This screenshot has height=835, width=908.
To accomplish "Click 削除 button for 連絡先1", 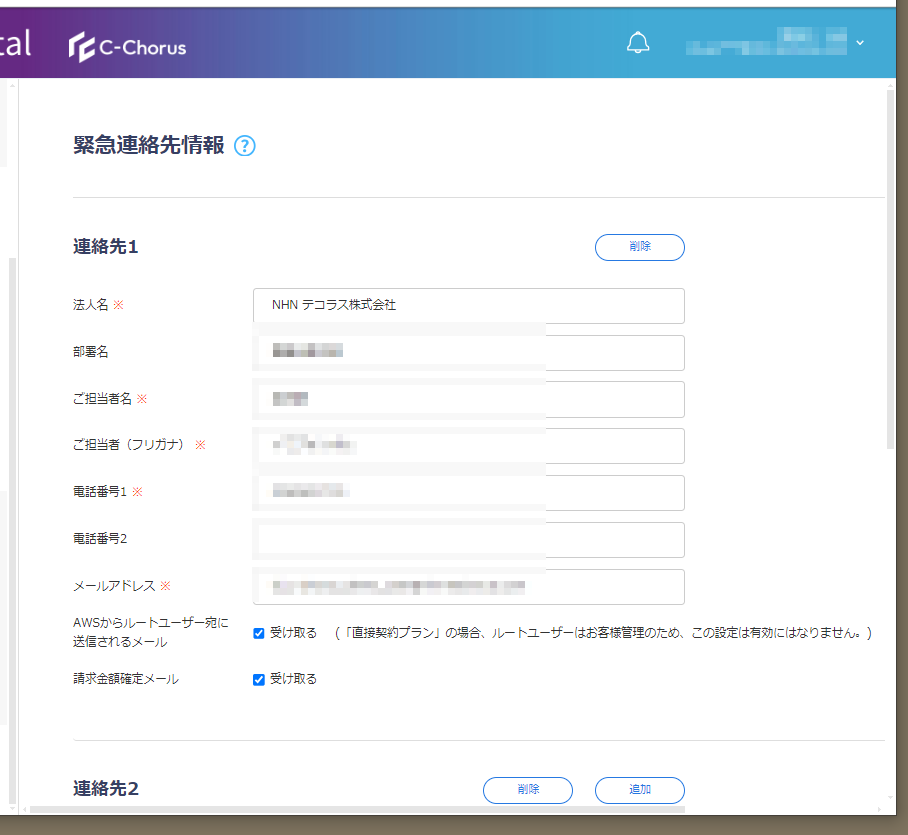I will coord(639,247).
